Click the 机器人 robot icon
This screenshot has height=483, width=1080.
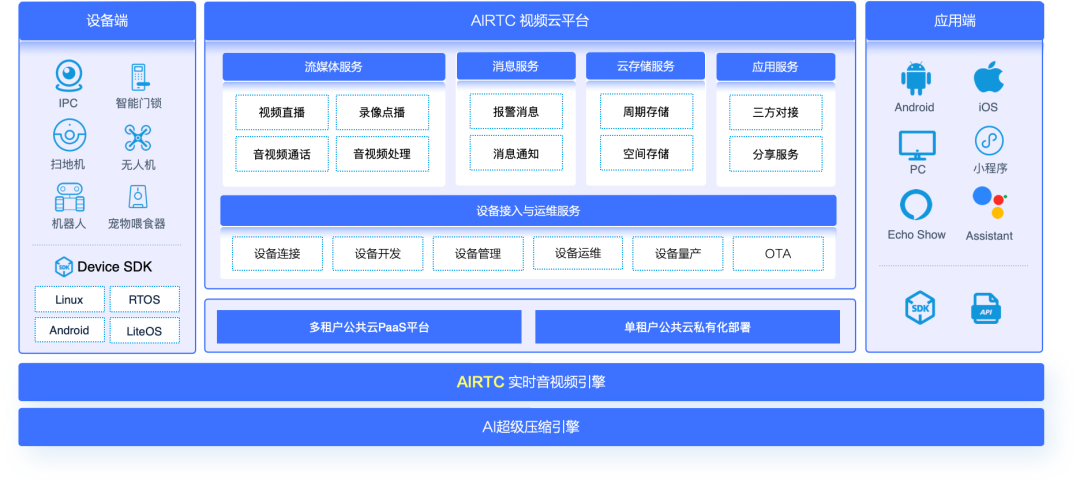point(70,197)
